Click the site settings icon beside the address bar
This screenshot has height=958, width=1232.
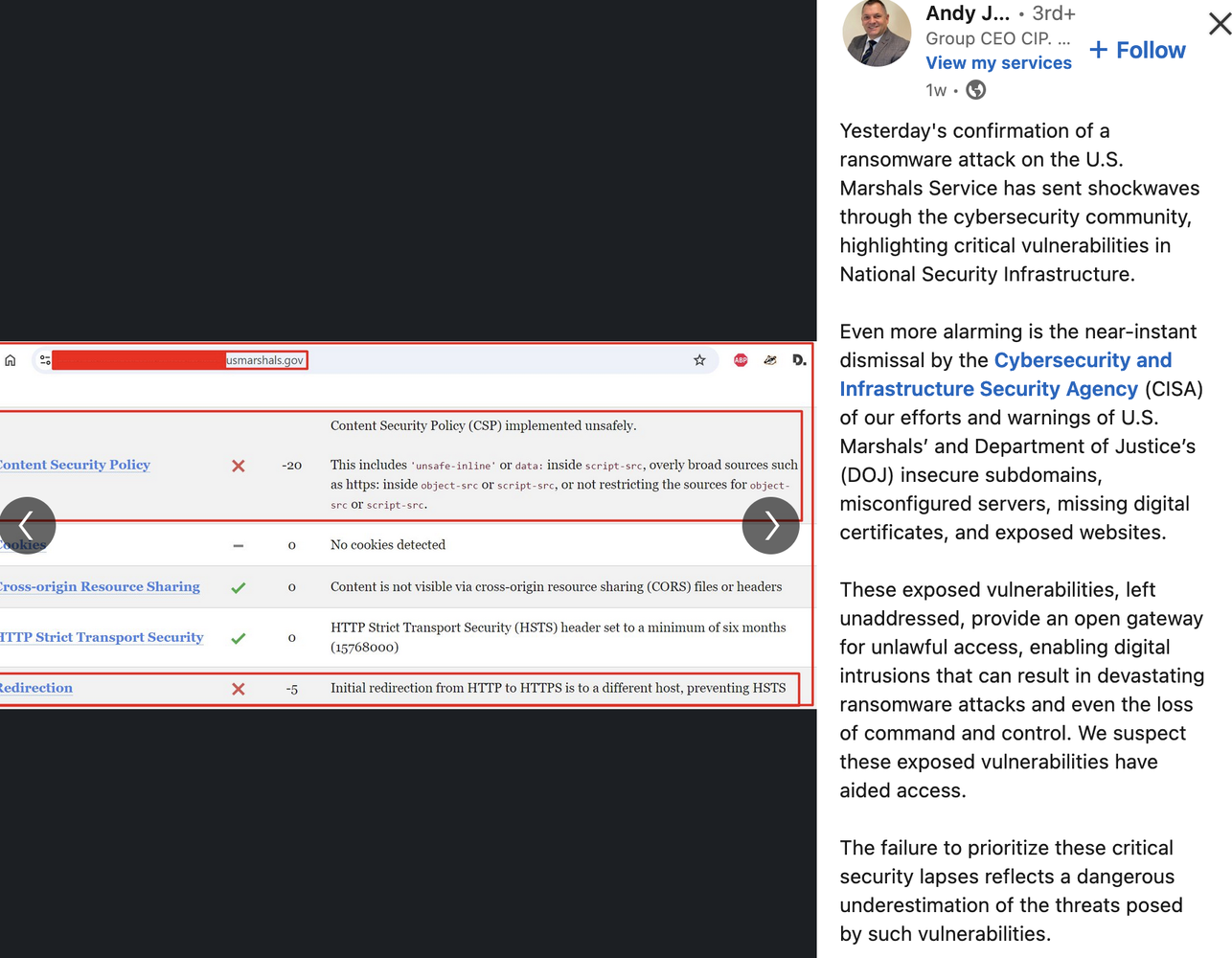[45, 360]
